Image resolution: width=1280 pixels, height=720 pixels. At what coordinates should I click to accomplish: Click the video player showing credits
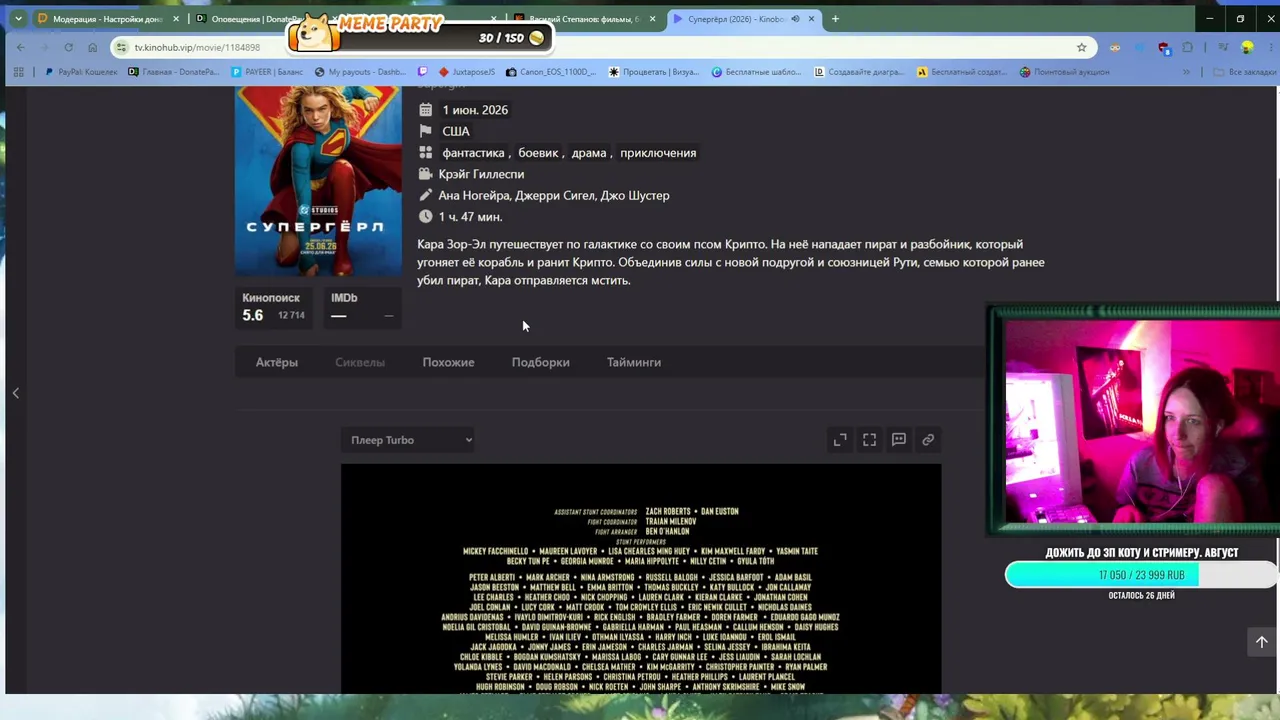641,579
